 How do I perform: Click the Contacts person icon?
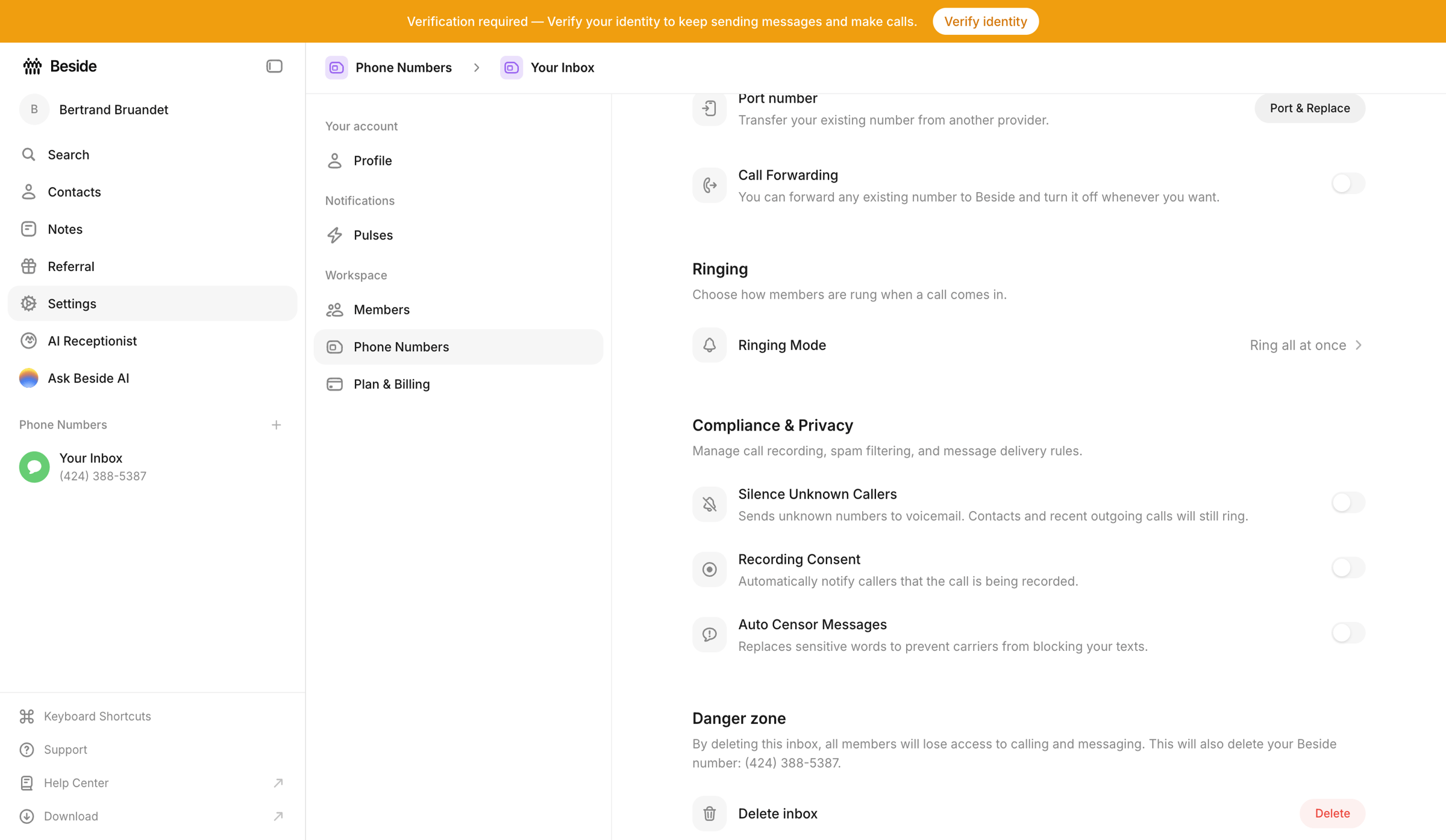tap(28, 192)
